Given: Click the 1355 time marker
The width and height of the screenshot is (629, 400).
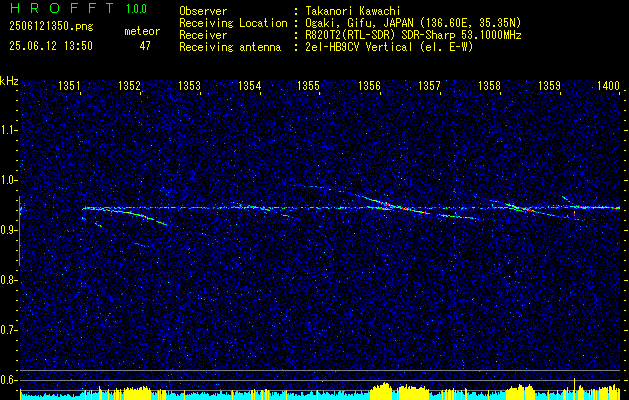Looking at the screenshot, I should coord(309,86).
